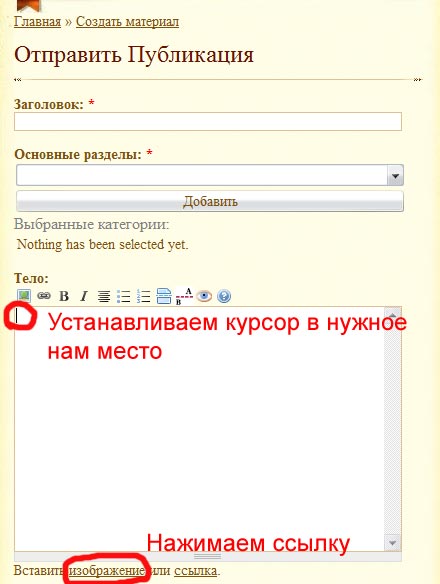
Task: Click the insert image toolbar icon
Action: pyautogui.click(x=24, y=296)
